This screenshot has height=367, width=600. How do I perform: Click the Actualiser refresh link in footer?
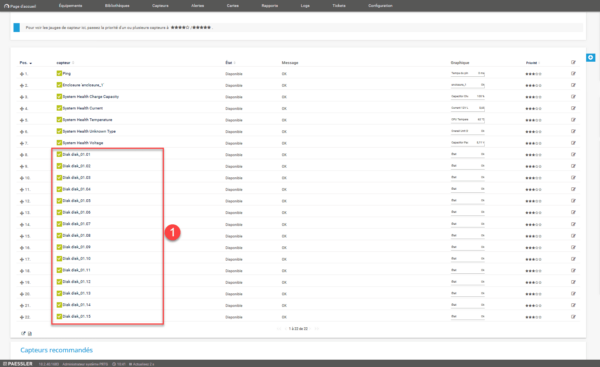click(142, 364)
